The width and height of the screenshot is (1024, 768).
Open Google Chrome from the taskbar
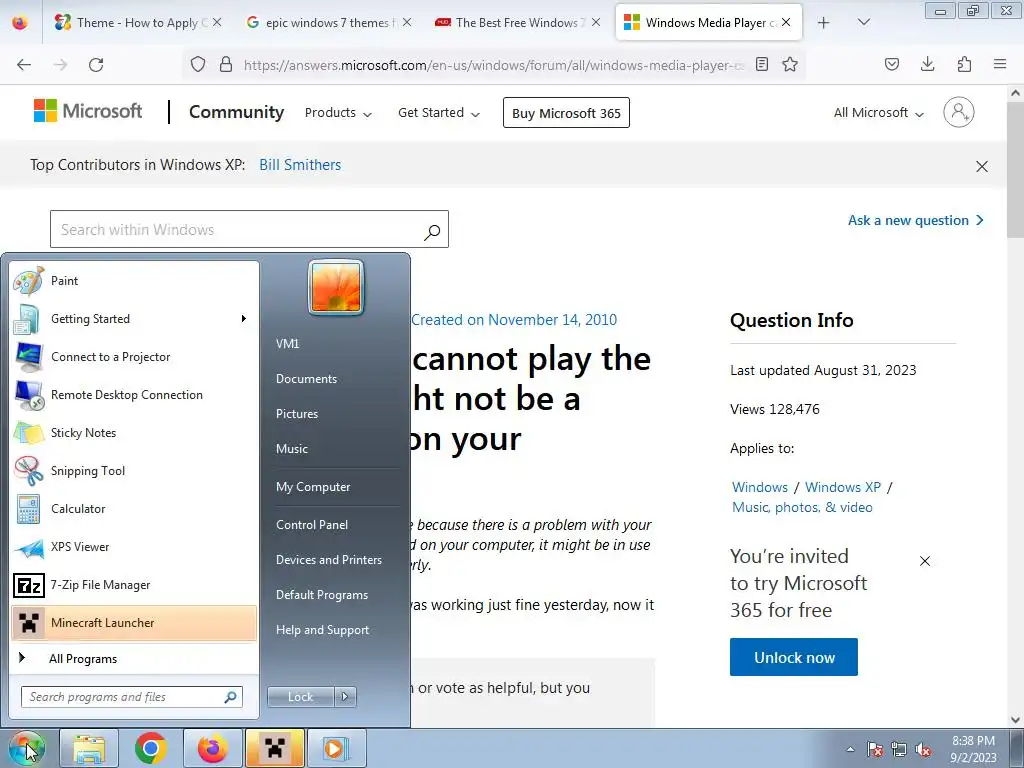[x=151, y=748]
